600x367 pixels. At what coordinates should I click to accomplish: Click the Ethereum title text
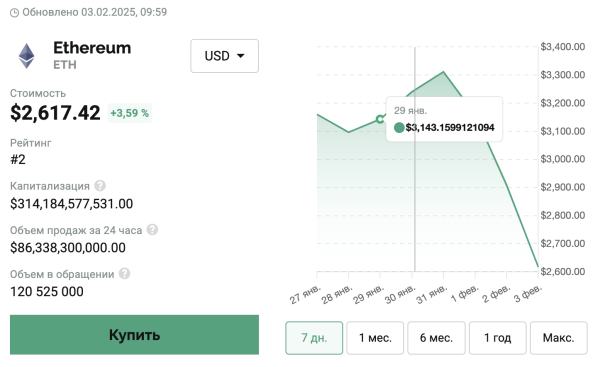[92, 48]
